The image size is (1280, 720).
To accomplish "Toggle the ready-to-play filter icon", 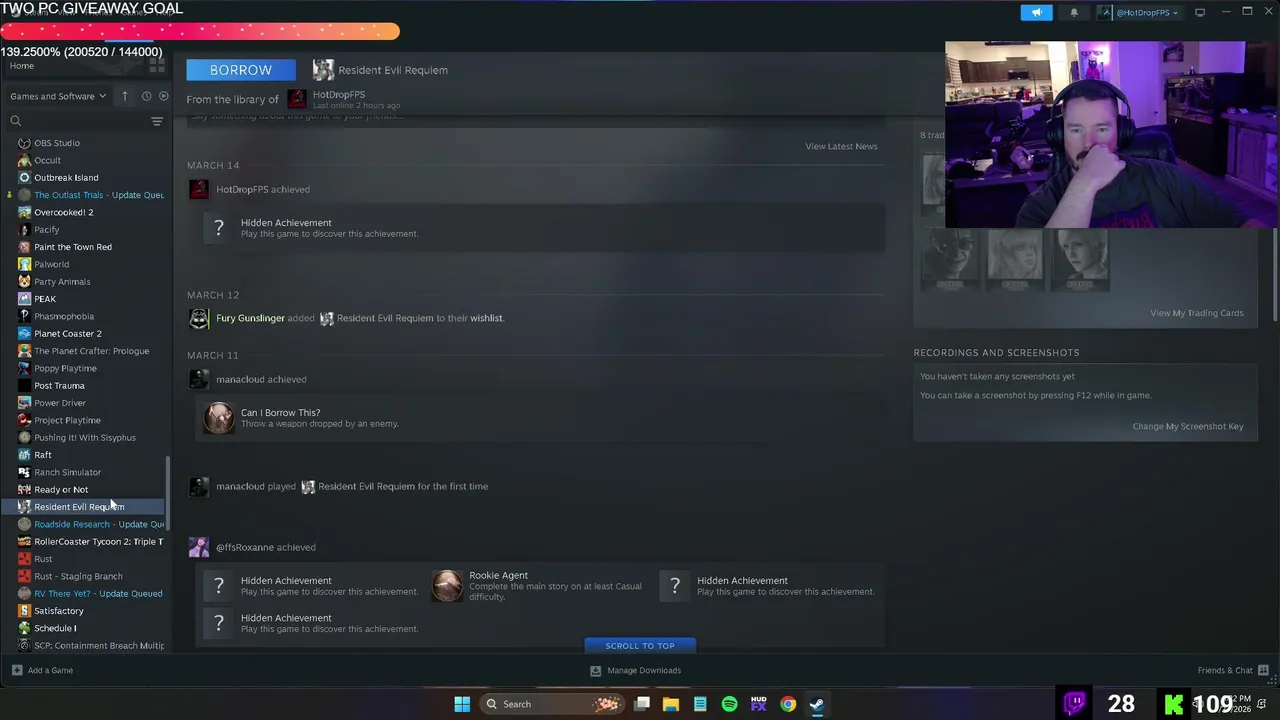I will [163, 96].
